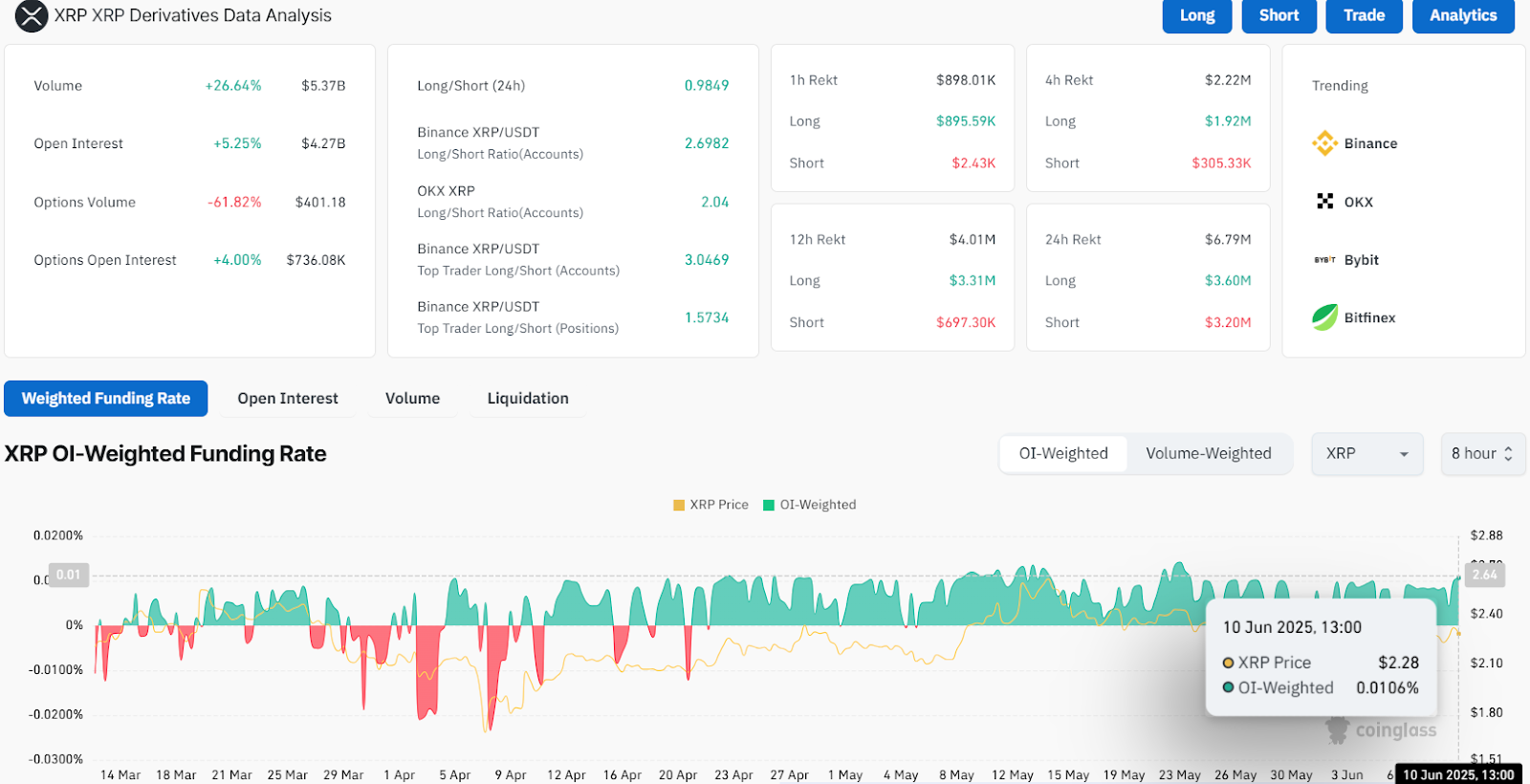The image size is (1530, 784).
Task: Toggle XRP Price legend series
Action: pyautogui.click(x=710, y=505)
